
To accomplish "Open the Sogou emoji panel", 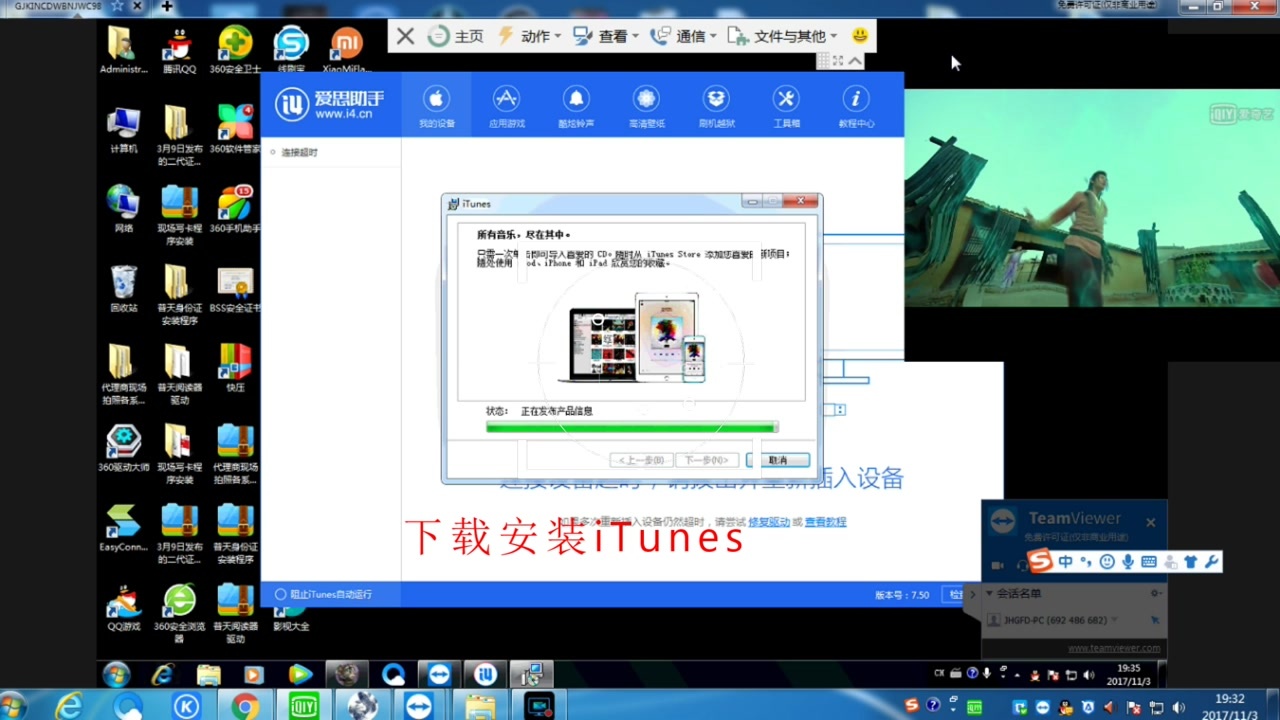I will [1107, 562].
